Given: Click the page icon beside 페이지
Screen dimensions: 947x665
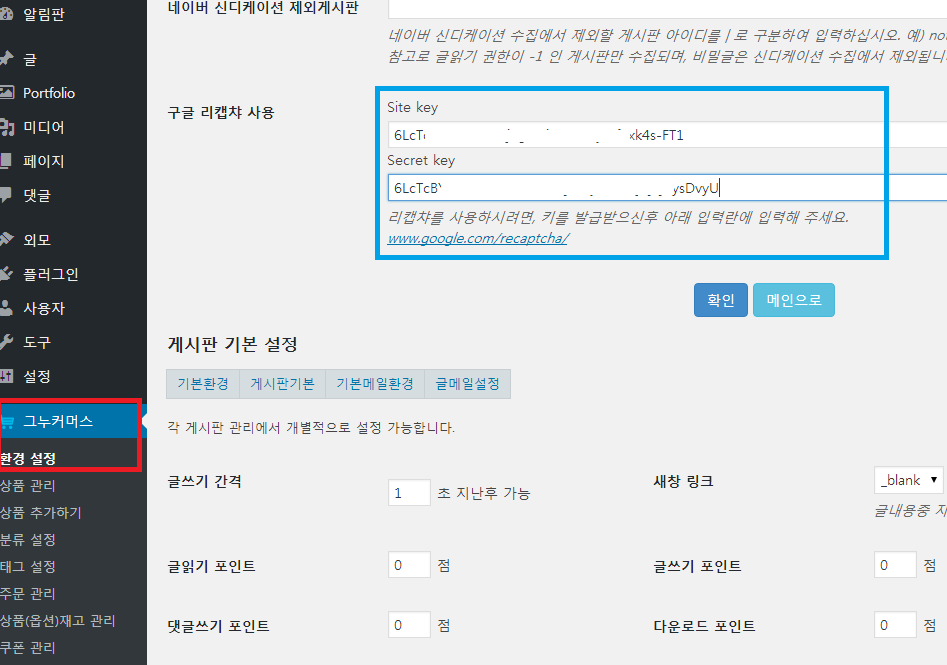Looking at the screenshot, I should coord(5,161).
